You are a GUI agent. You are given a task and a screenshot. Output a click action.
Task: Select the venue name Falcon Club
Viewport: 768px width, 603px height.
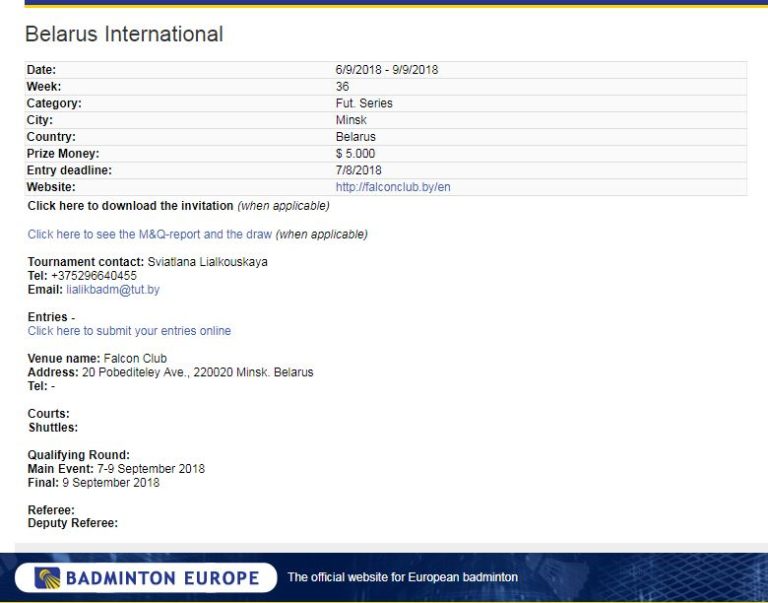pos(135,359)
